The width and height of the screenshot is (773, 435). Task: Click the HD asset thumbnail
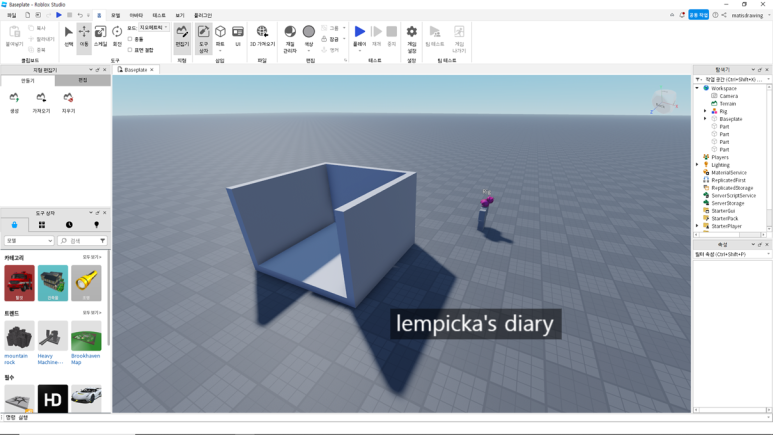coord(53,399)
